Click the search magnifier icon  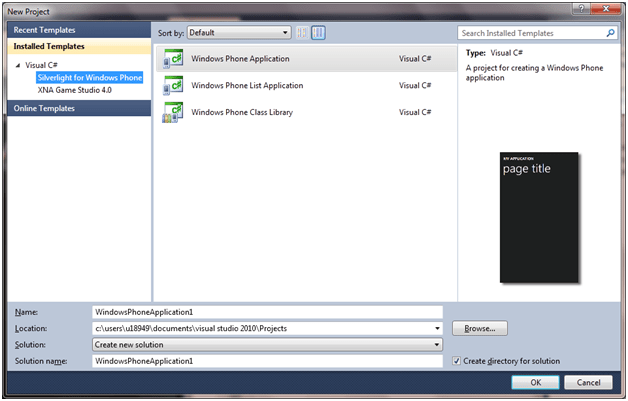[610, 33]
